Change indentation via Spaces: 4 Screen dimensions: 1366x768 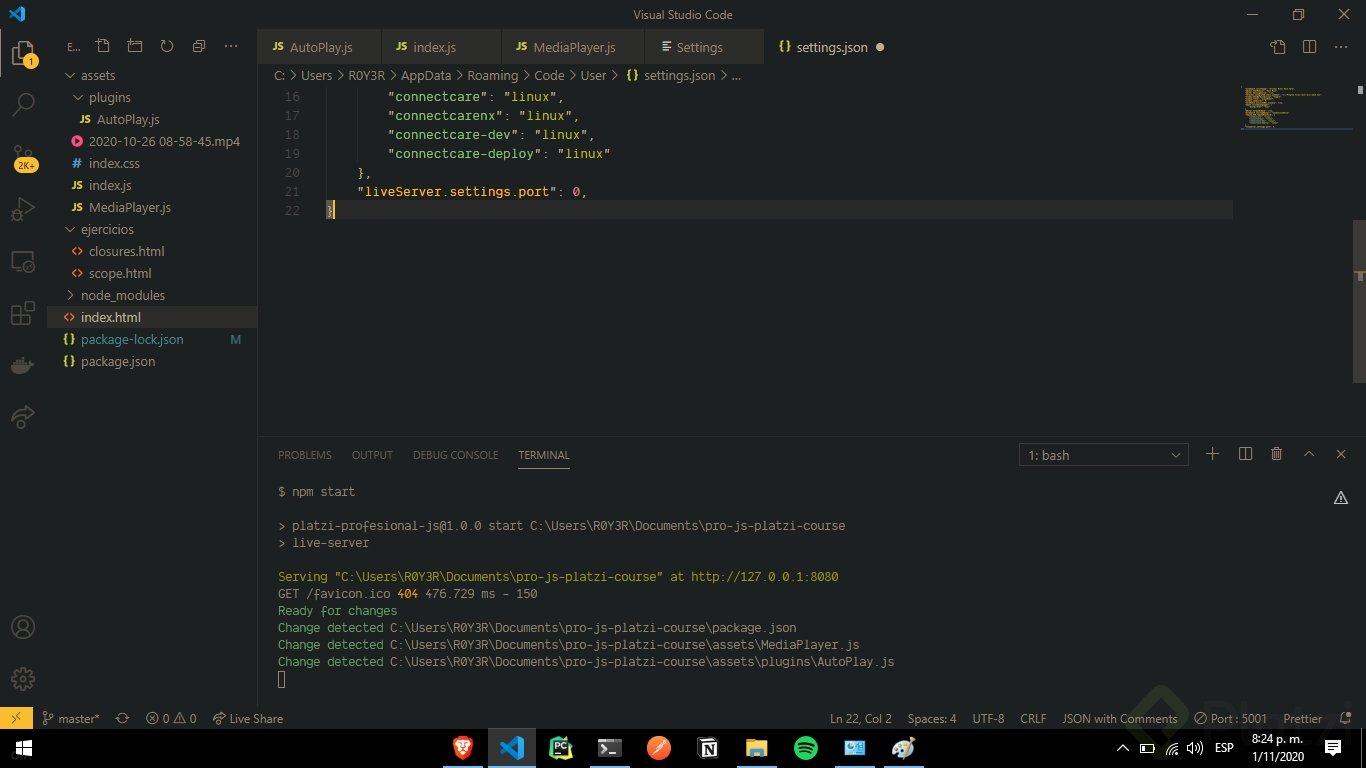pyautogui.click(x=932, y=718)
